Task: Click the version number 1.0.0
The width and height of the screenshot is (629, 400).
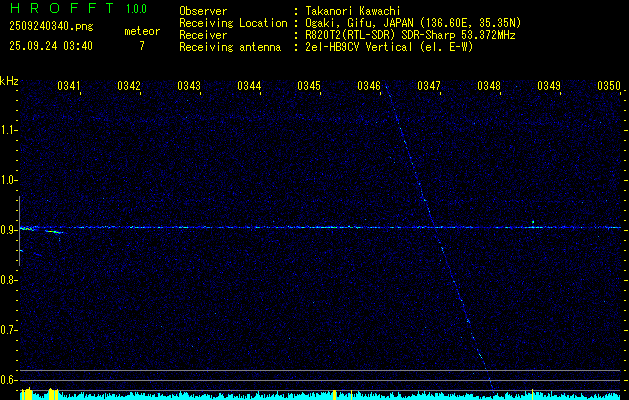Action: coord(136,9)
